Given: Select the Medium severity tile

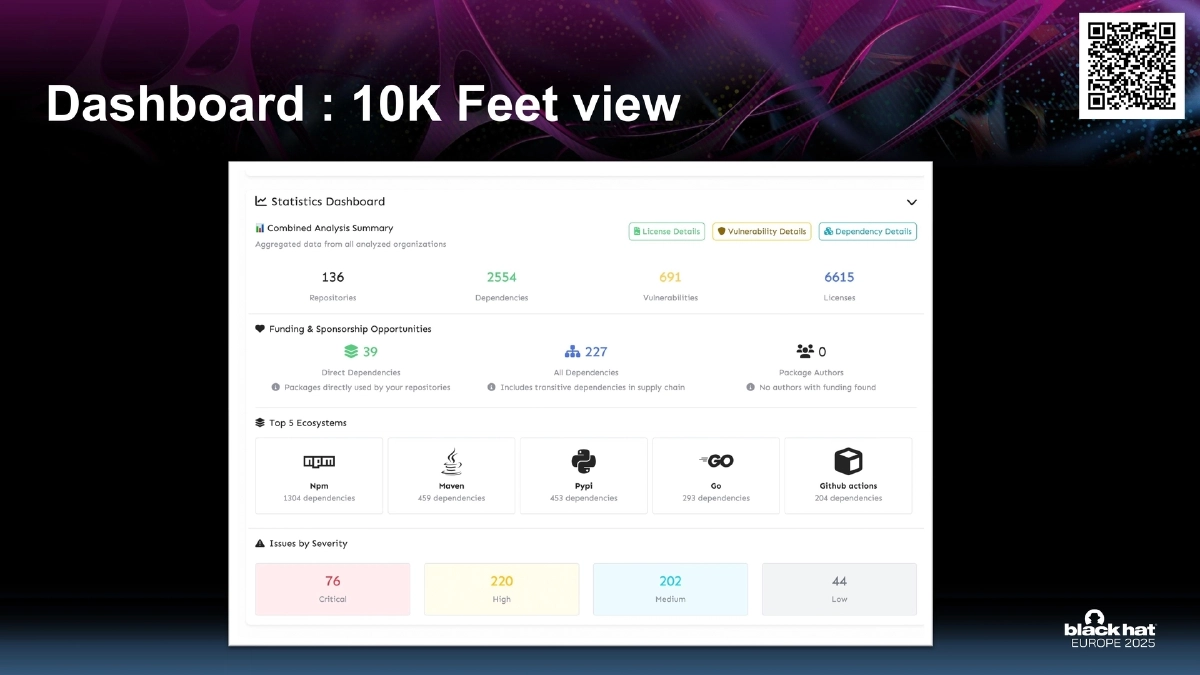Looking at the screenshot, I should [x=670, y=589].
